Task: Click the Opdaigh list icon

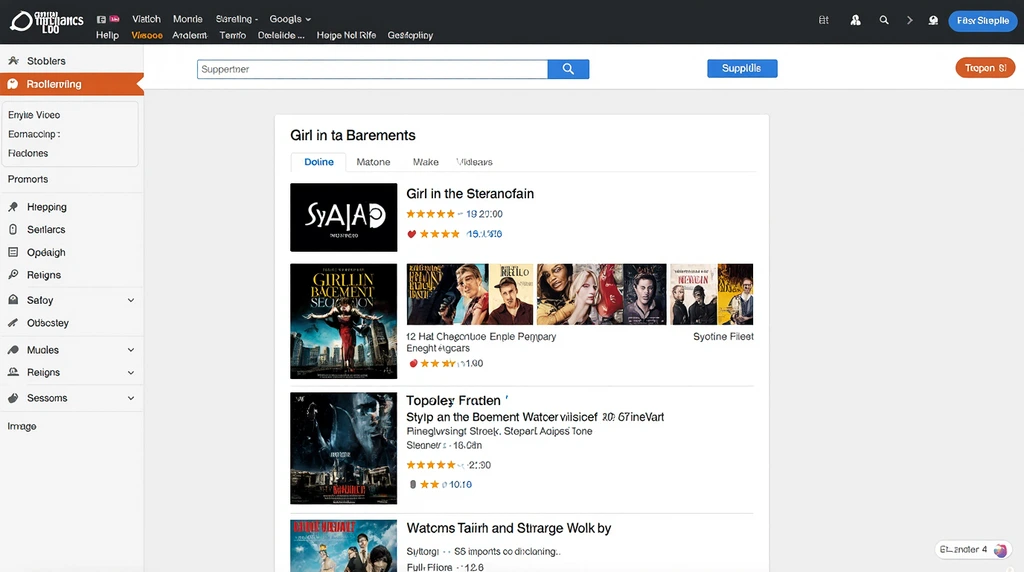Action: pos(13,252)
